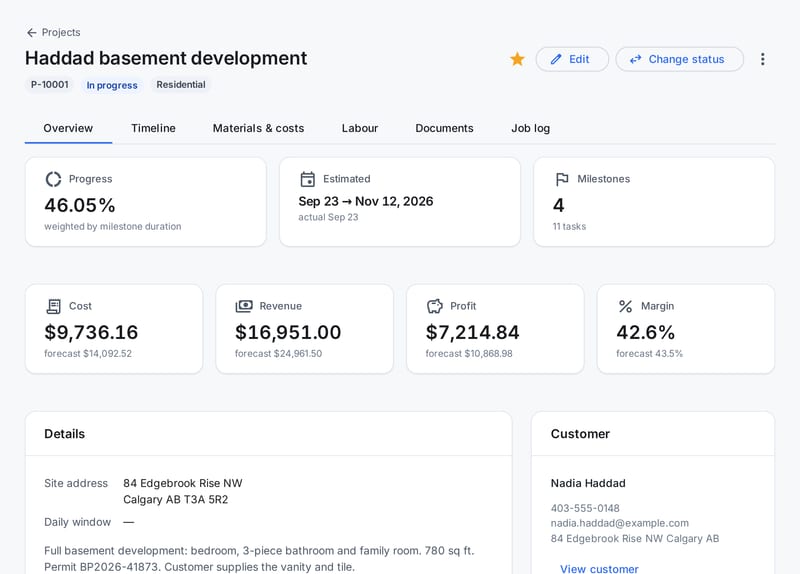Viewport: 800px width, 574px height.
Task: Click the $16,951.00 revenue value
Action: click(288, 332)
